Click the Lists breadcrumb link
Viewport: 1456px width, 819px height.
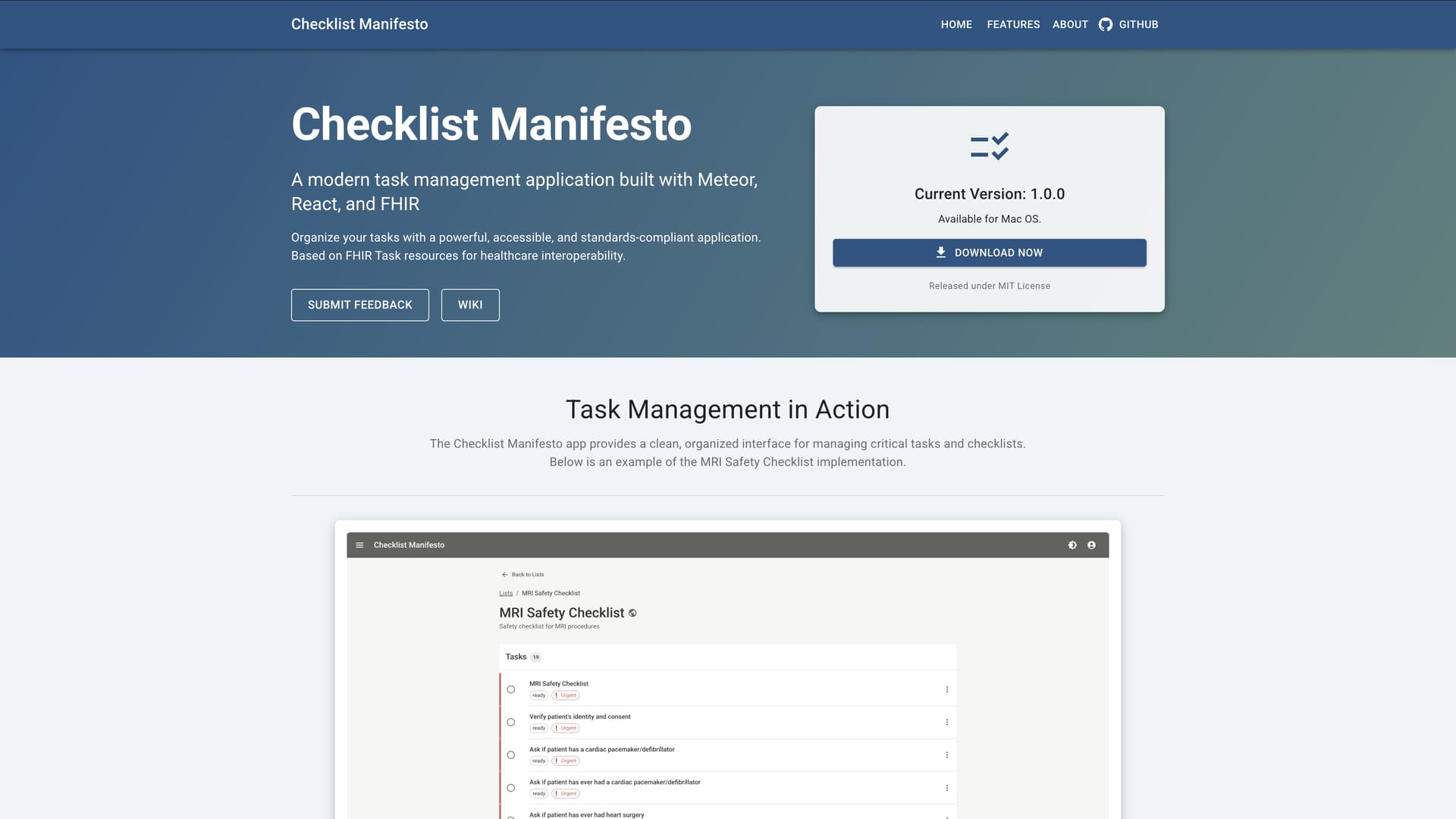[506, 593]
